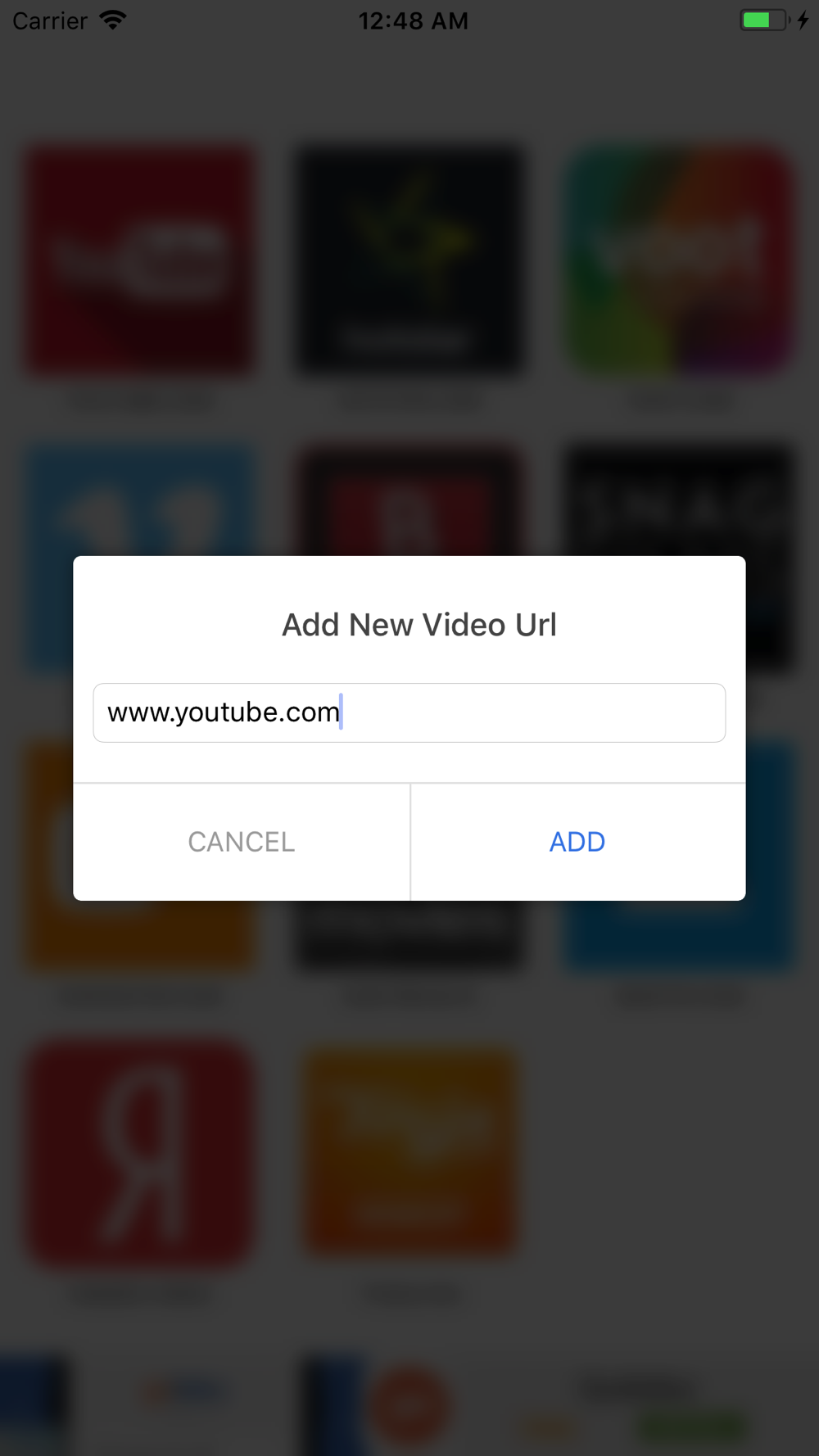This screenshot has width=819, height=1456.
Task: Tap the green button in bottom banner
Action: pos(693,1427)
